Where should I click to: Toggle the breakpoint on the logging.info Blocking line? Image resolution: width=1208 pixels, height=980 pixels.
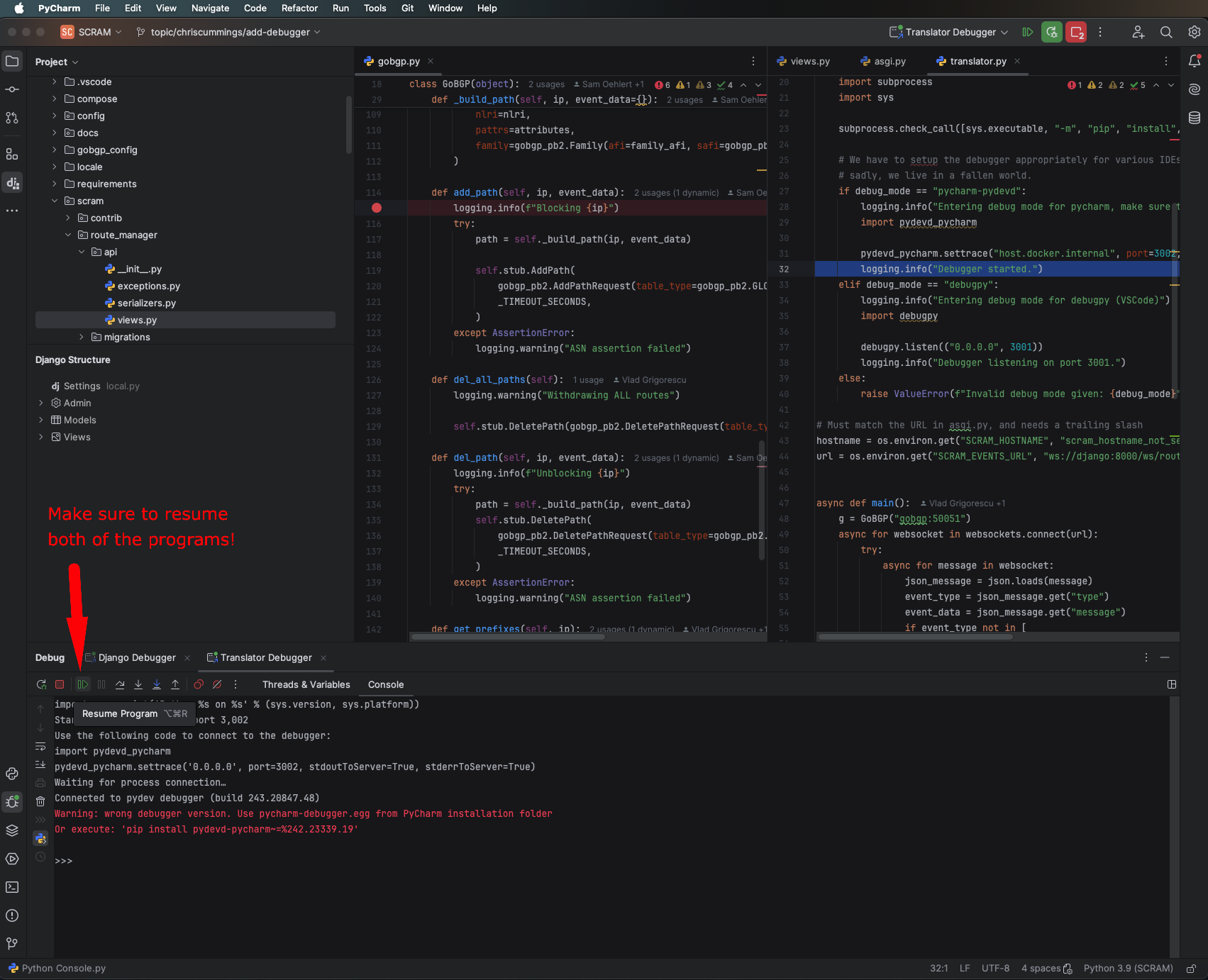(377, 208)
